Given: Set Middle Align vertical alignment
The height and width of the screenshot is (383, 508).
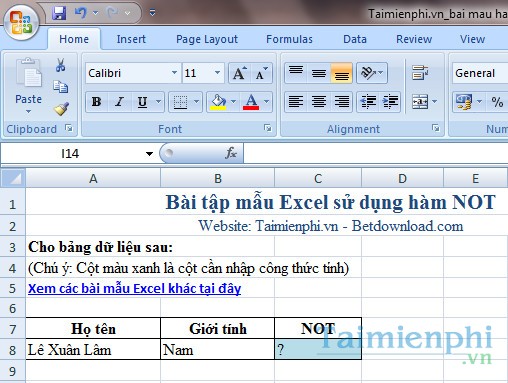Looking at the screenshot, I should coord(319,73).
